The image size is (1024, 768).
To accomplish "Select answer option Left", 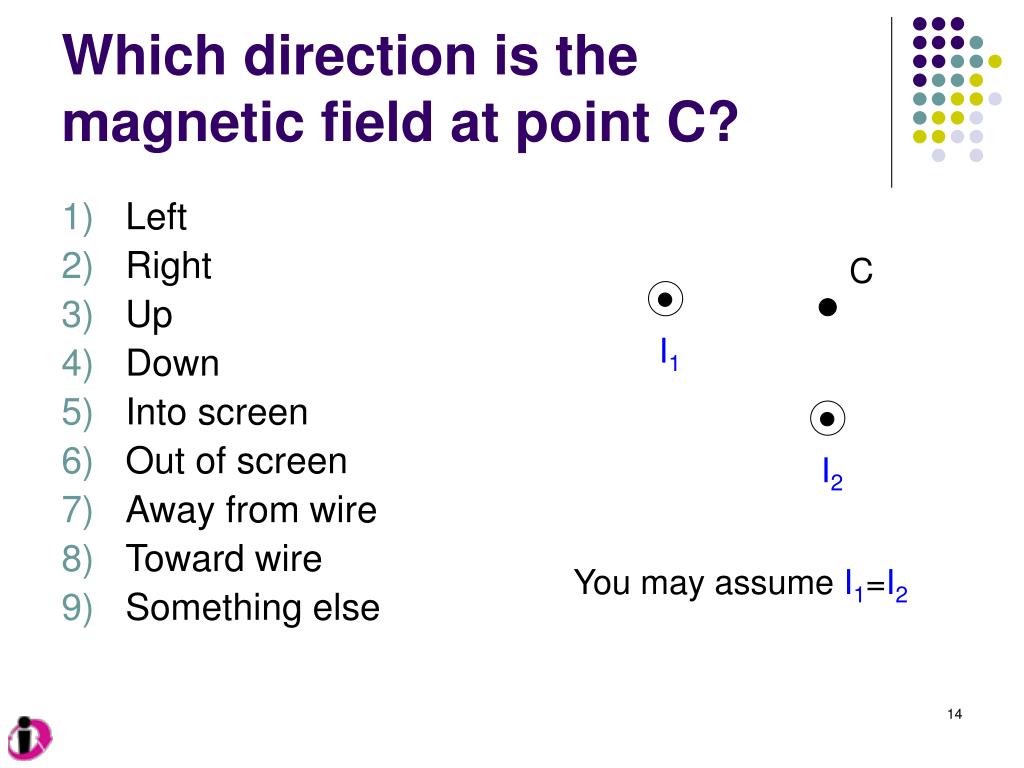I will (156, 217).
